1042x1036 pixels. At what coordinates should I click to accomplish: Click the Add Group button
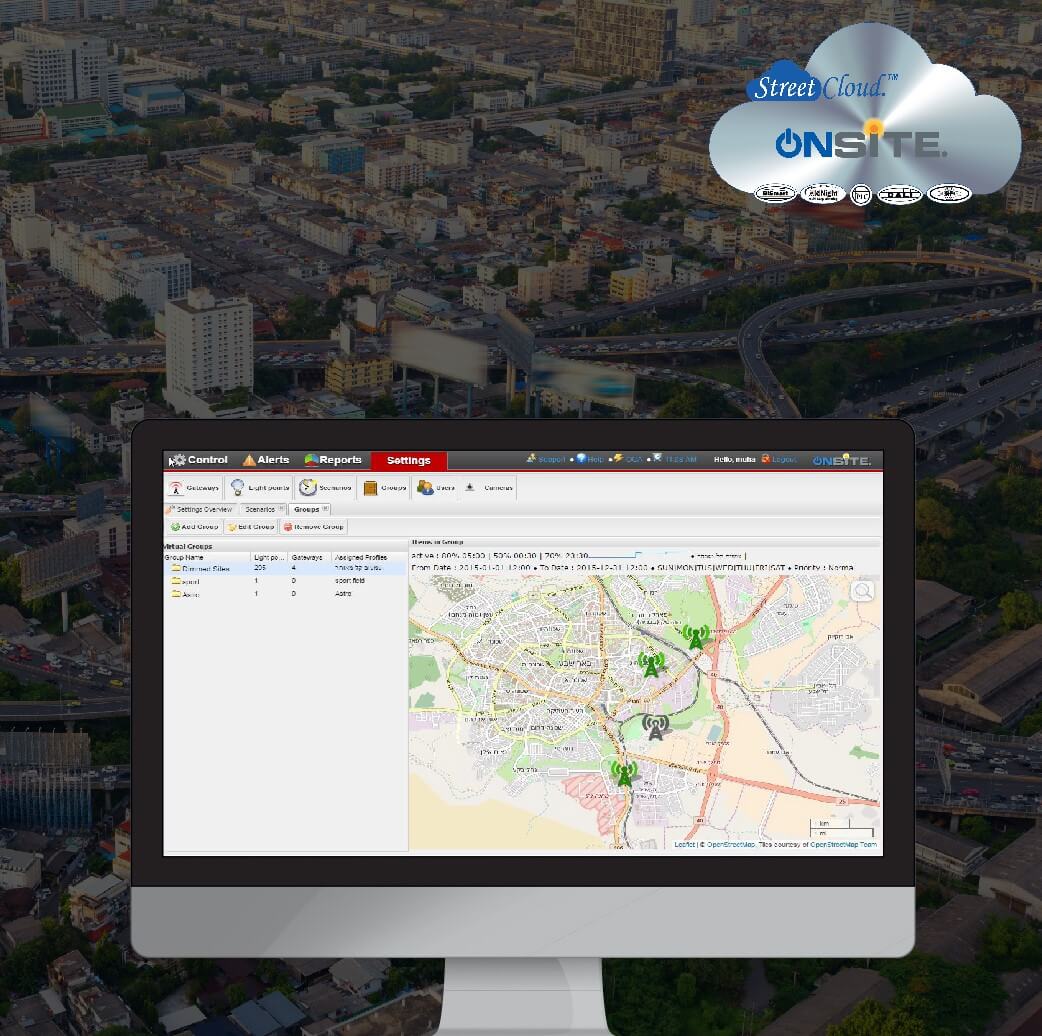click(193, 527)
